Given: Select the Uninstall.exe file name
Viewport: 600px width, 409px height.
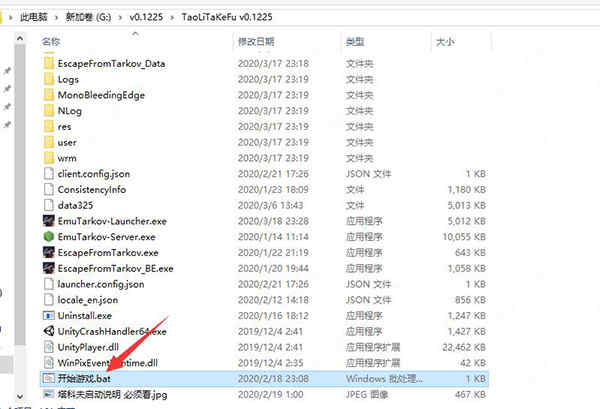Looking at the screenshot, I should click(x=85, y=316).
